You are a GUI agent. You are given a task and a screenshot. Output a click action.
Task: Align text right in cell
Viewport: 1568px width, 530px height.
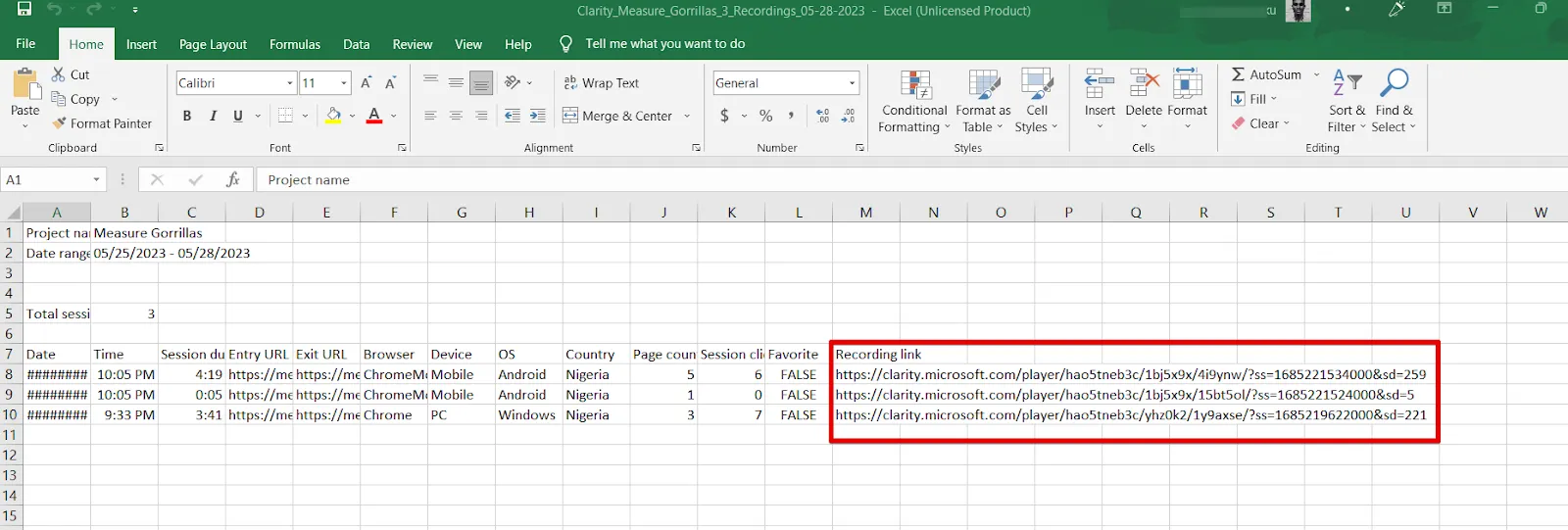481,116
